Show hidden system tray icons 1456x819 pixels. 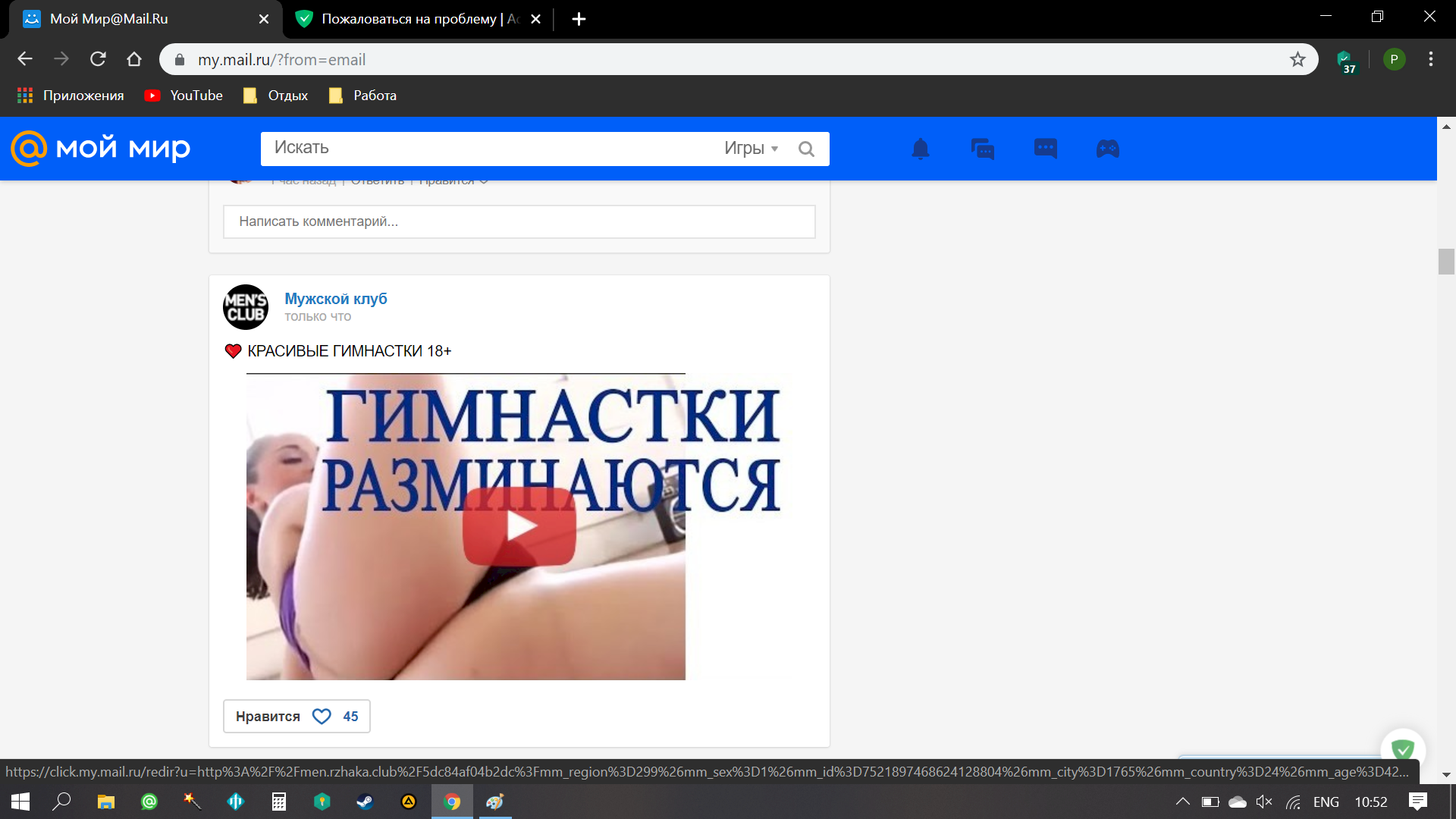pyautogui.click(x=1182, y=802)
